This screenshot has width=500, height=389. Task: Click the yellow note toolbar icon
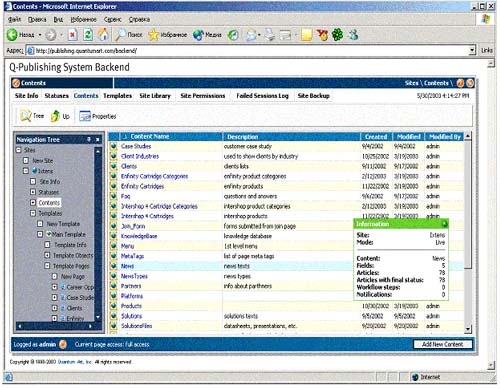point(306,35)
